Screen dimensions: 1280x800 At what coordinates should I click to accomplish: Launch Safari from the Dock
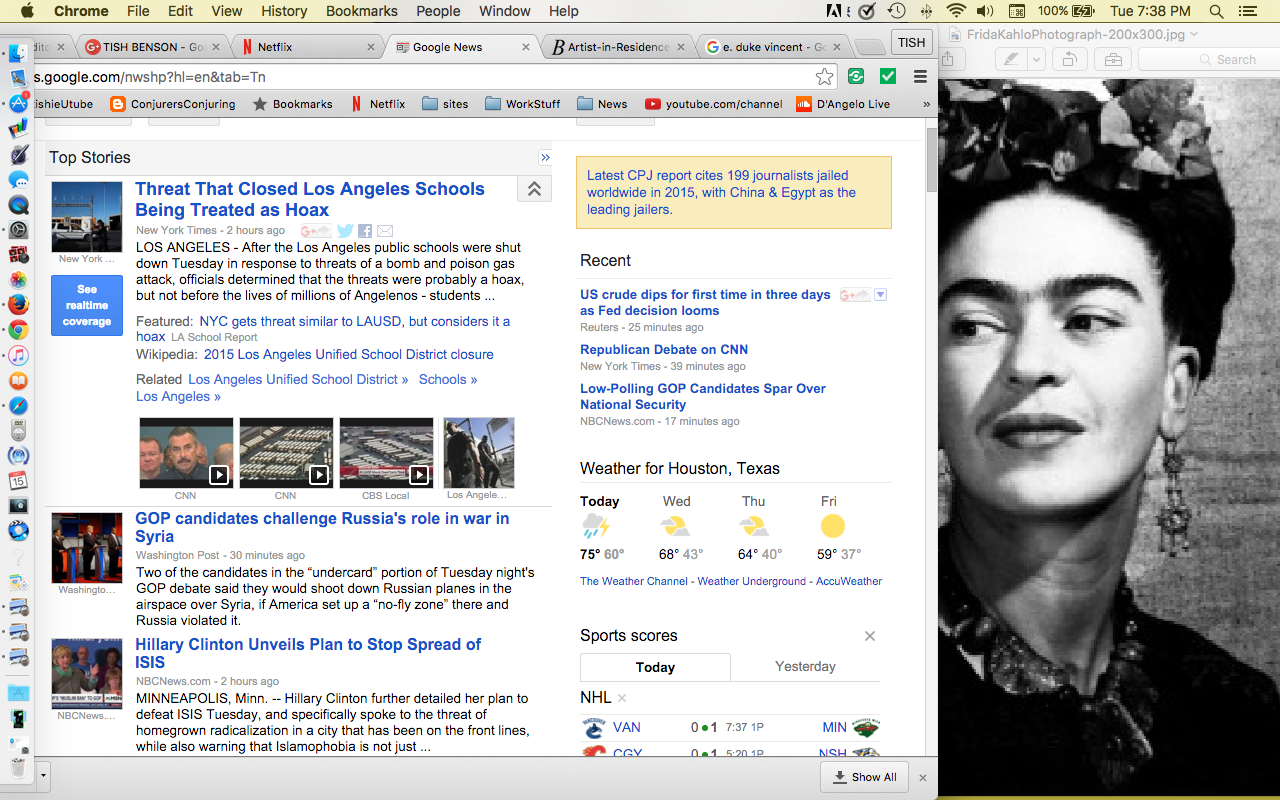click(18, 405)
